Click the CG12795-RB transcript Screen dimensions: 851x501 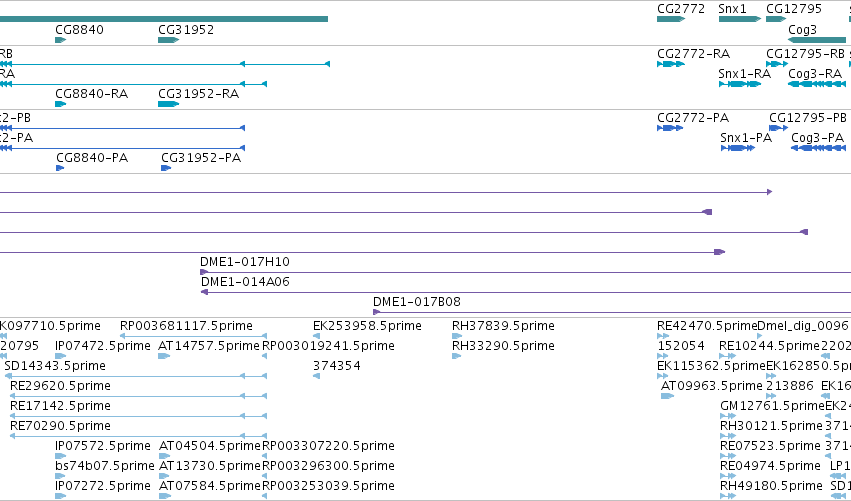(777, 65)
